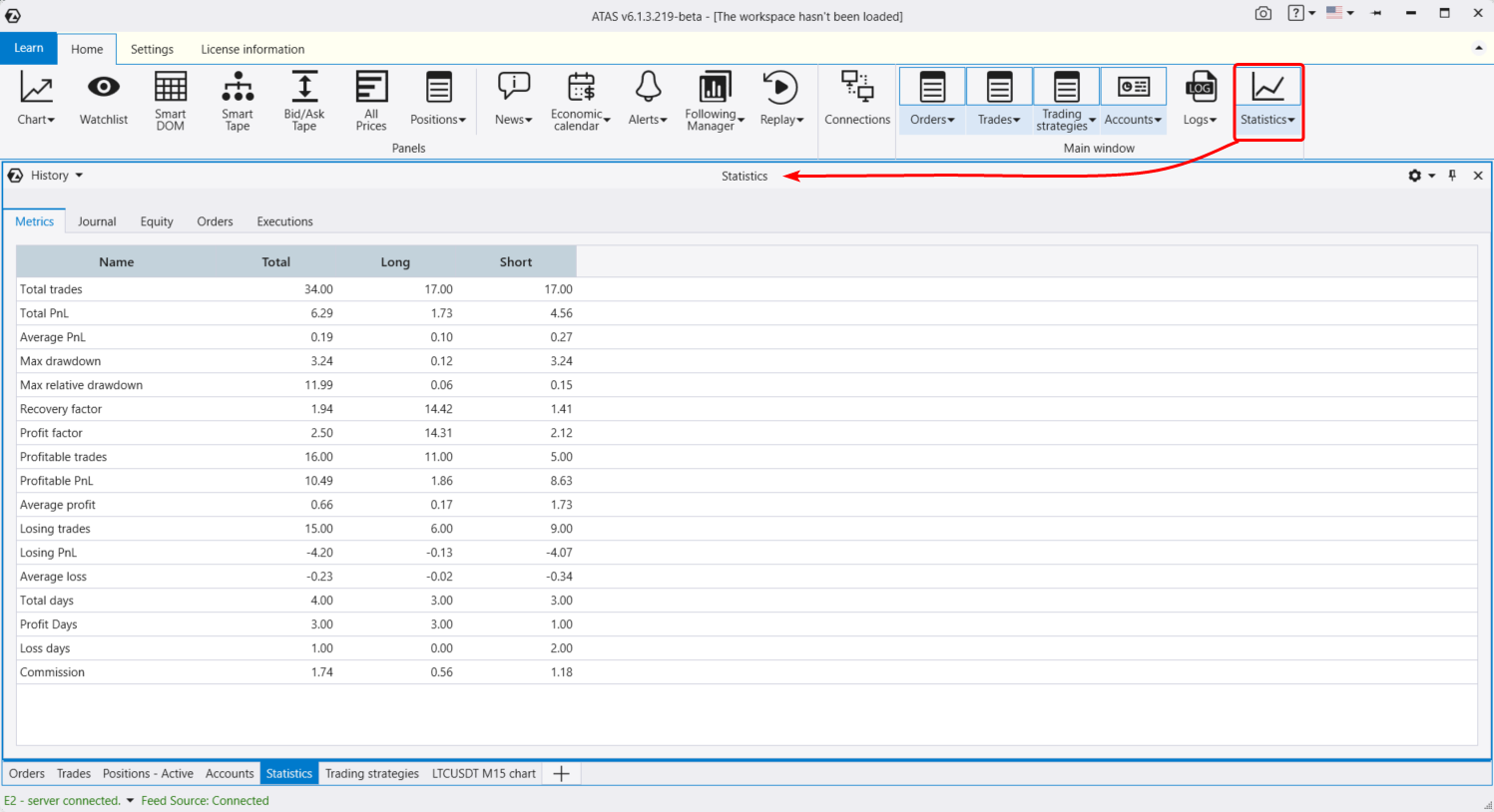Click the screenshot camera icon
Screen dimensions: 1494x812
point(1263,14)
